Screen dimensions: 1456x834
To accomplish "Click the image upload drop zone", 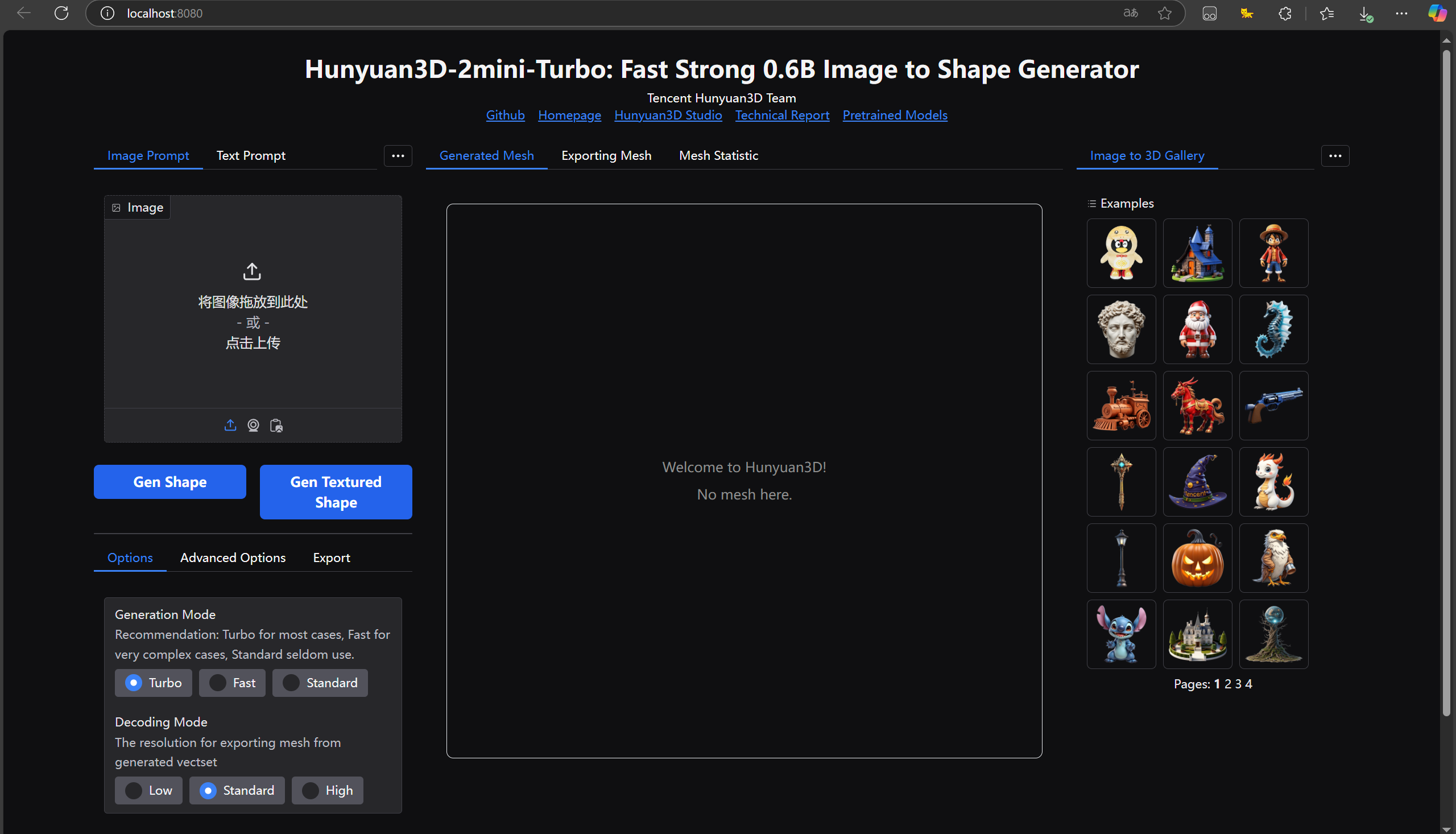I will (253, 302).
